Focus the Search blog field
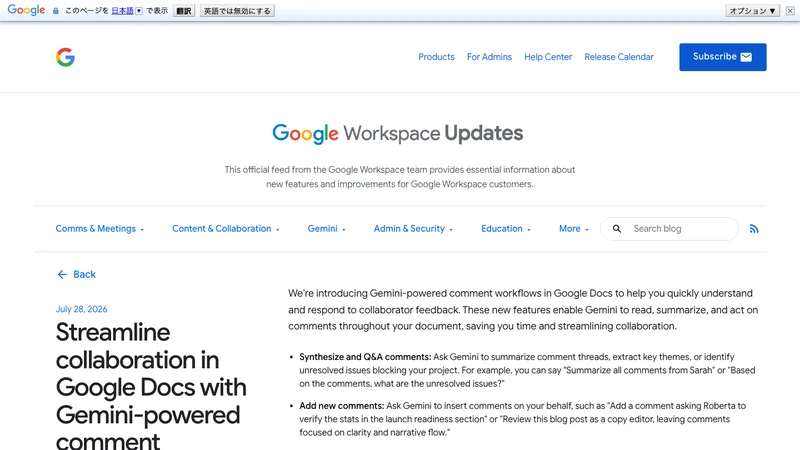The height and width of the screenshot is (450, 800). (x=669, y=229)
